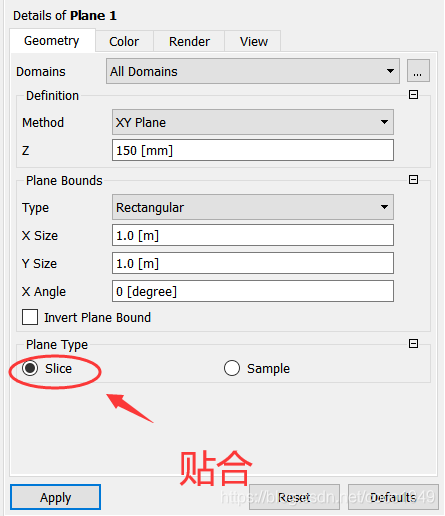Image resolution: width=445 pixels, height=516 pixels.
Task: Apply the plane settings
Action: click(55, 497)
